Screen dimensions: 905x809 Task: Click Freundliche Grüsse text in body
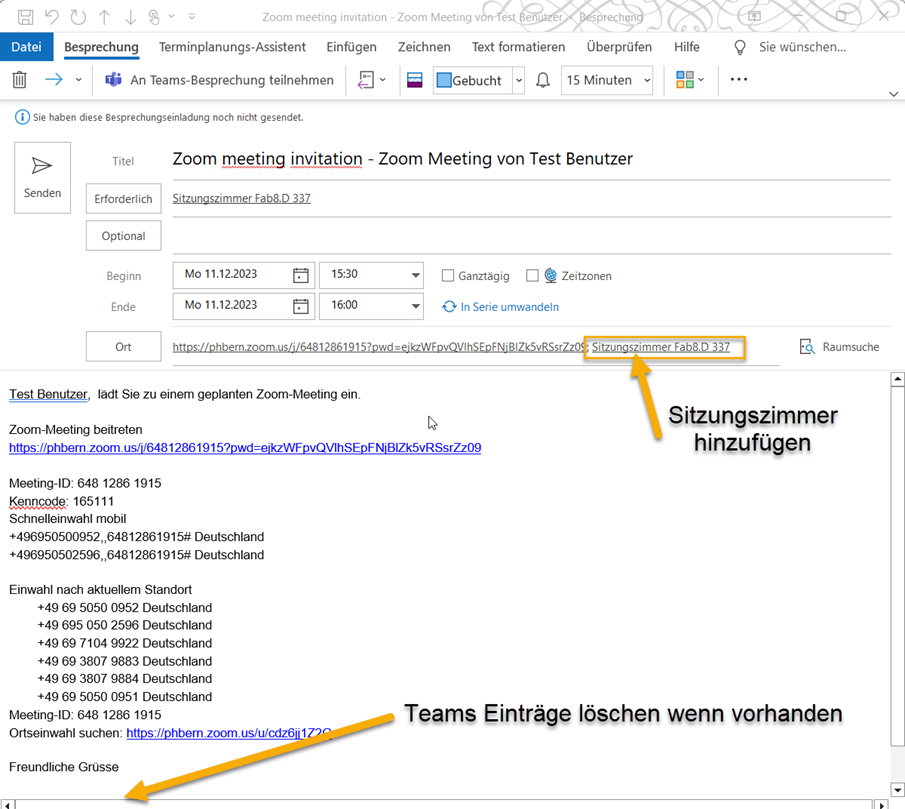(x=63, y=767)
